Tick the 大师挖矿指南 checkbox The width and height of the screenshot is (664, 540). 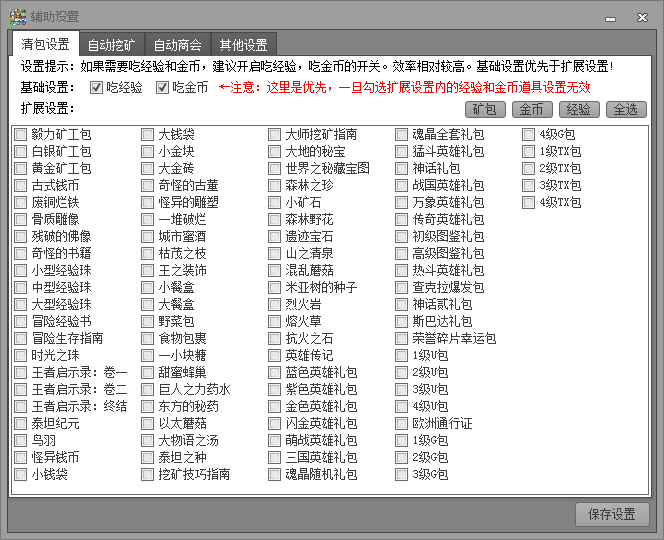pyautogui.click(x=275, y=134)
